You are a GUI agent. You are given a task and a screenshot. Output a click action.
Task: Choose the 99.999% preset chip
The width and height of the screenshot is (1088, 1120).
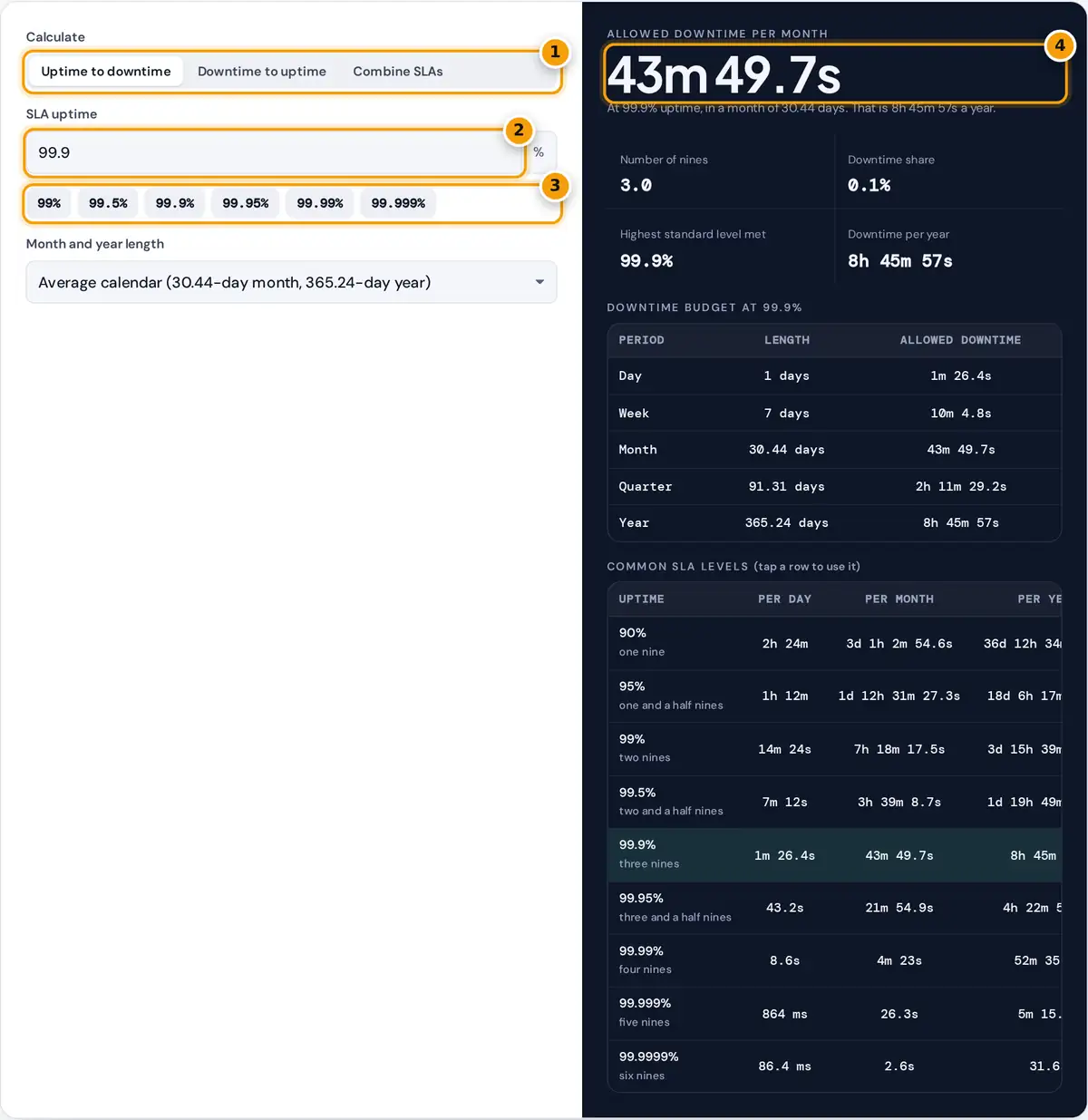[x=398, y=203]
